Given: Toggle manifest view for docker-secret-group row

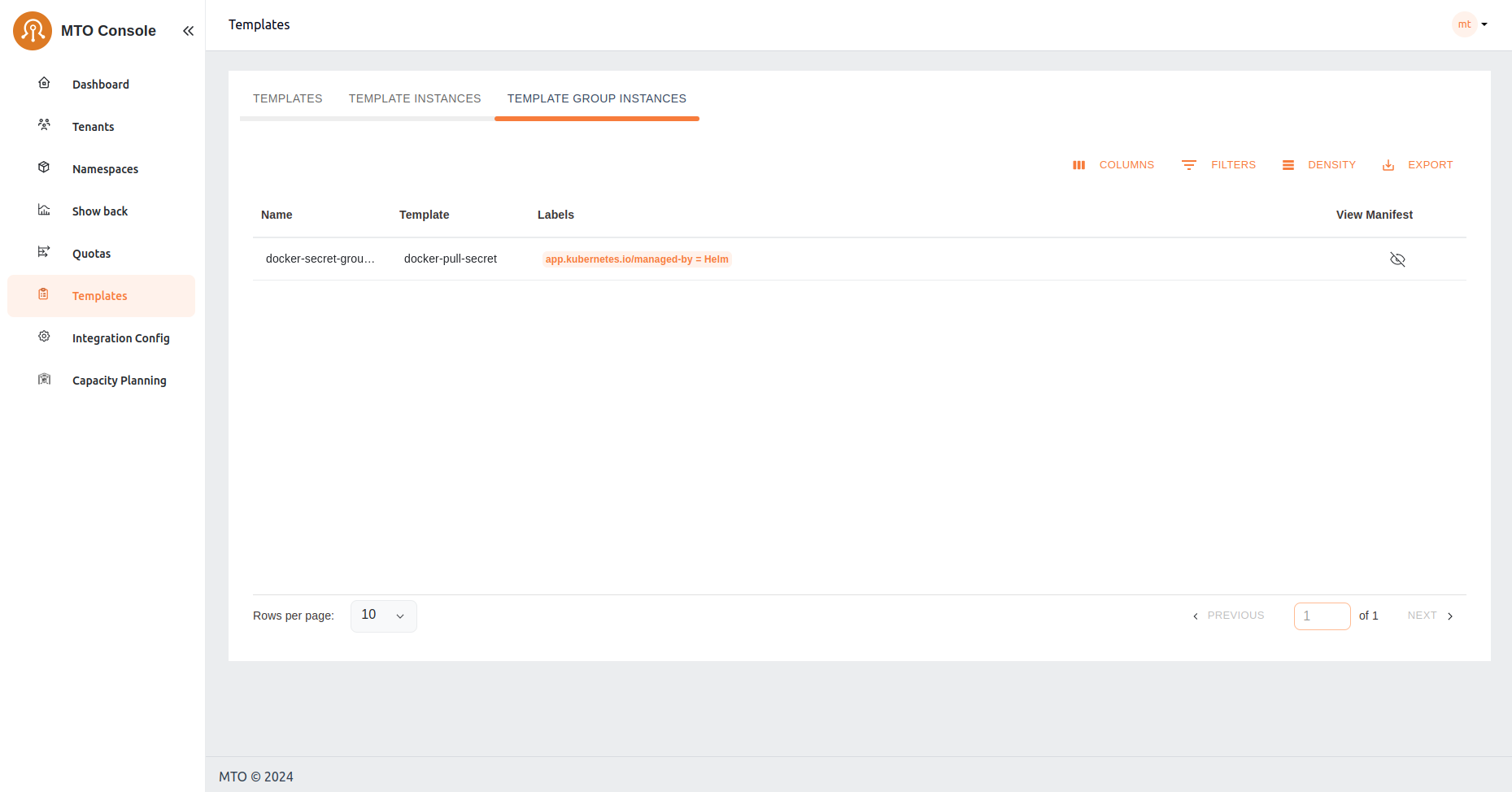Looking at the screenshot, I should pyautogui.click(x=1397, y=259).
